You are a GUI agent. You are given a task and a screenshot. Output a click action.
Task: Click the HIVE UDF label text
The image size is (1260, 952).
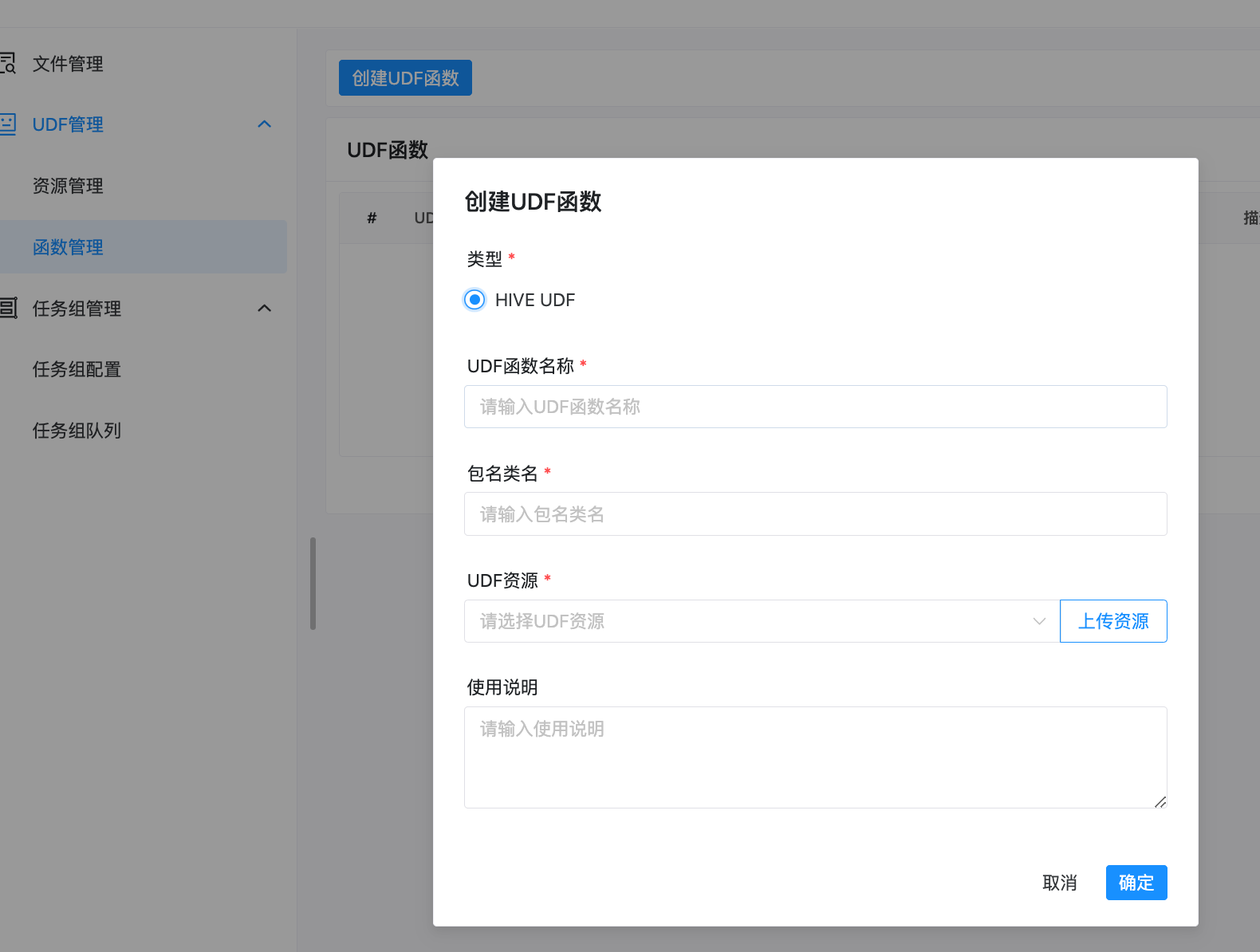(x=535, y=300)
